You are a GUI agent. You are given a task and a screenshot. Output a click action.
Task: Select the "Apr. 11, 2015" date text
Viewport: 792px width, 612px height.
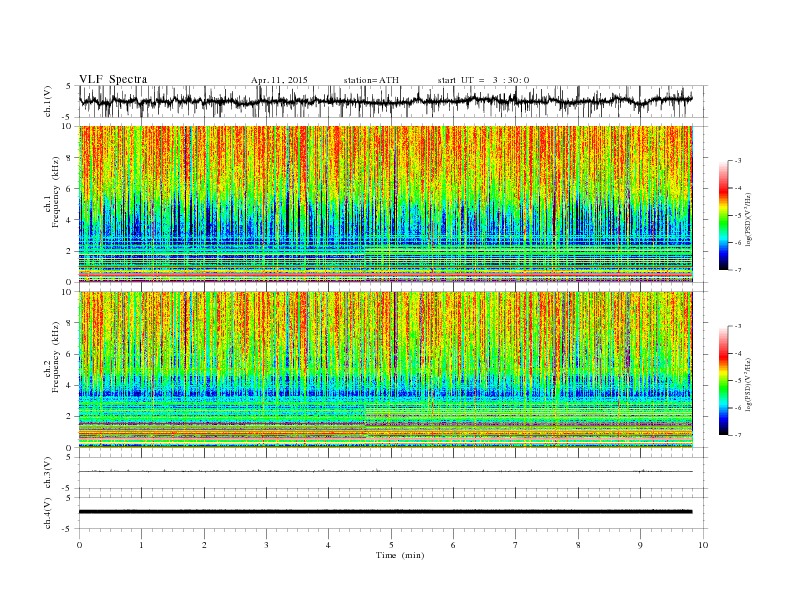point(279,80)
